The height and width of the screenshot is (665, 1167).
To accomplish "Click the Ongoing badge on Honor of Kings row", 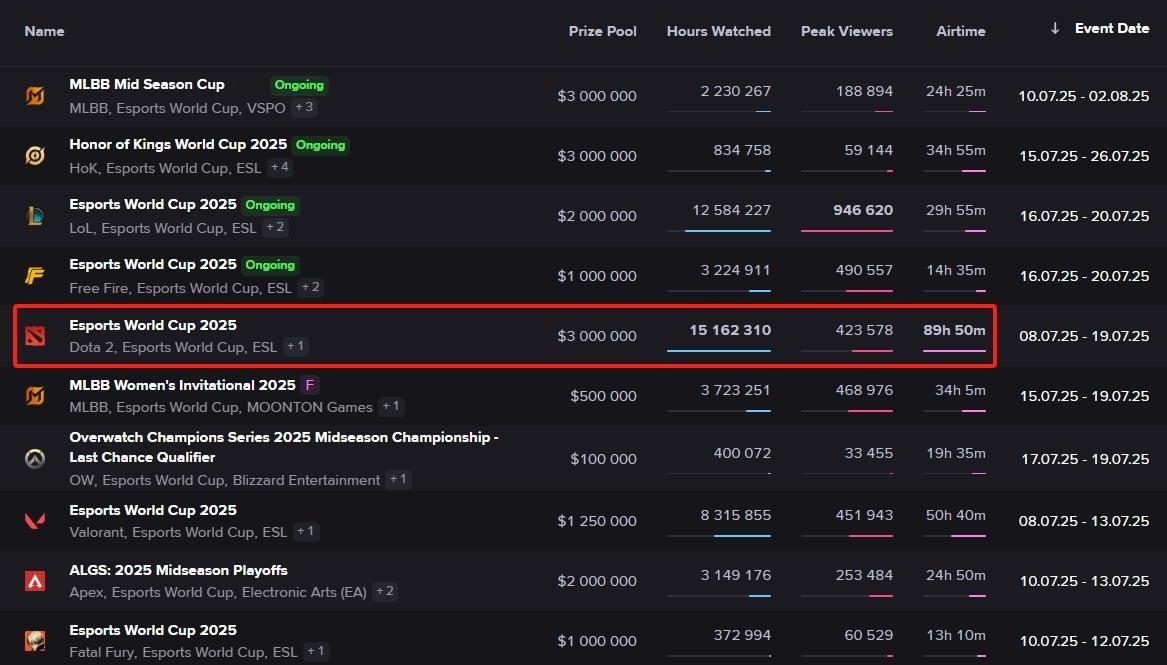I will pyautogui.click(x=321, y=145).
